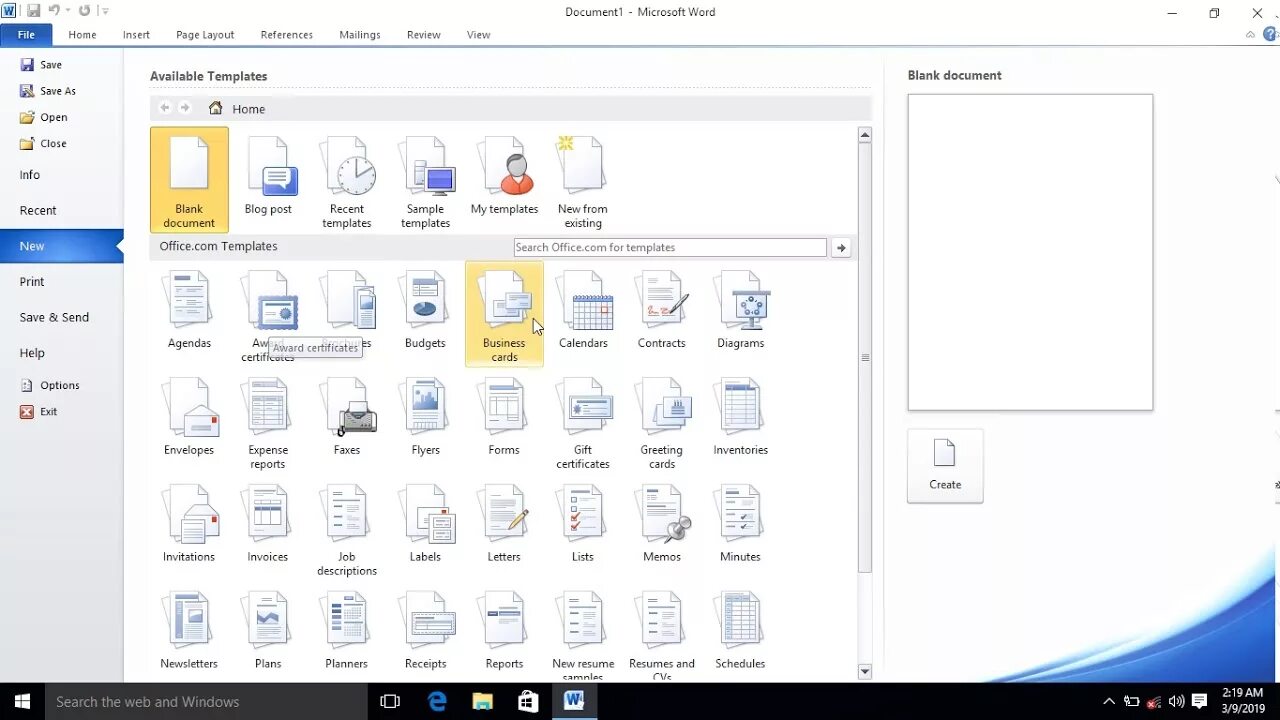Switch to the View tab

[479, 35]
